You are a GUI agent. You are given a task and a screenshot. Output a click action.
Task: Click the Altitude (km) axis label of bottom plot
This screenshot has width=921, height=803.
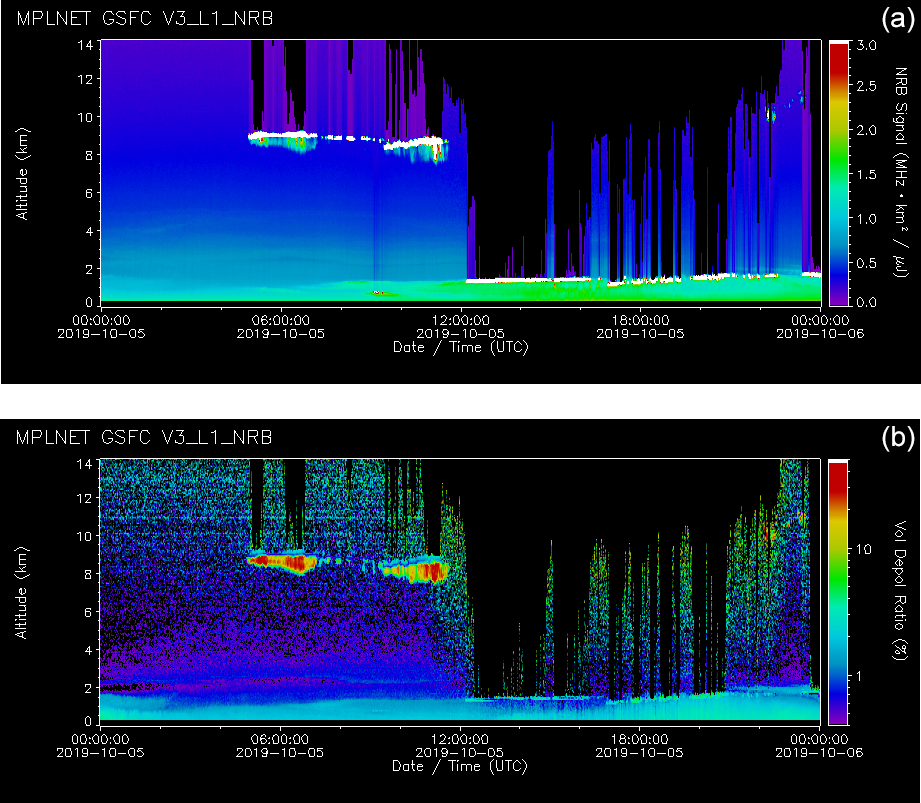click(x=21, y=591)
